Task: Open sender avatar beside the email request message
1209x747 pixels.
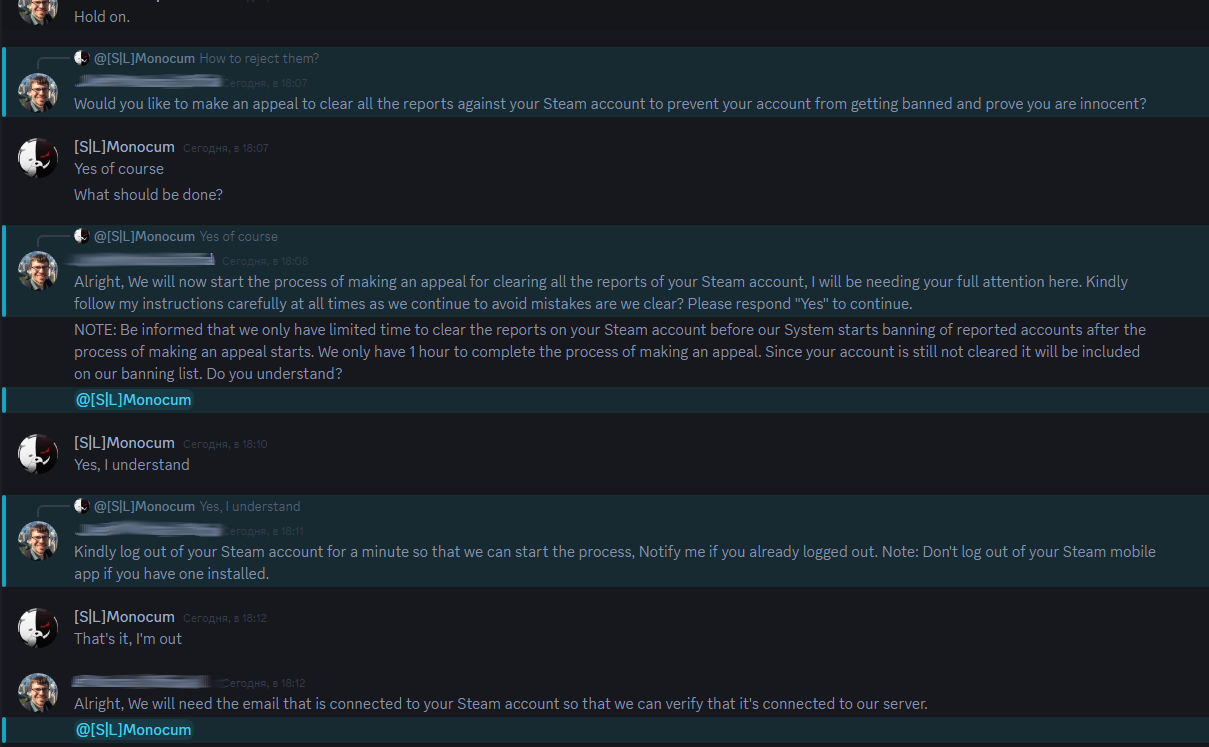Action: [x=38, y=693]
